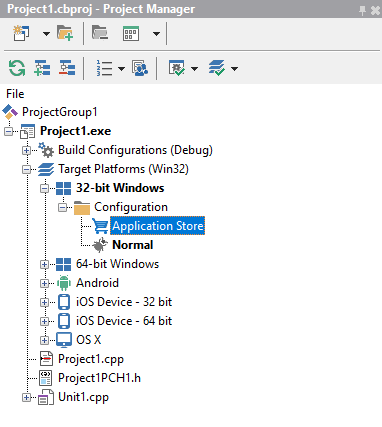Select the Configuration folder item
Viewport: 382px width, 427px height.
tap(131, 207)
